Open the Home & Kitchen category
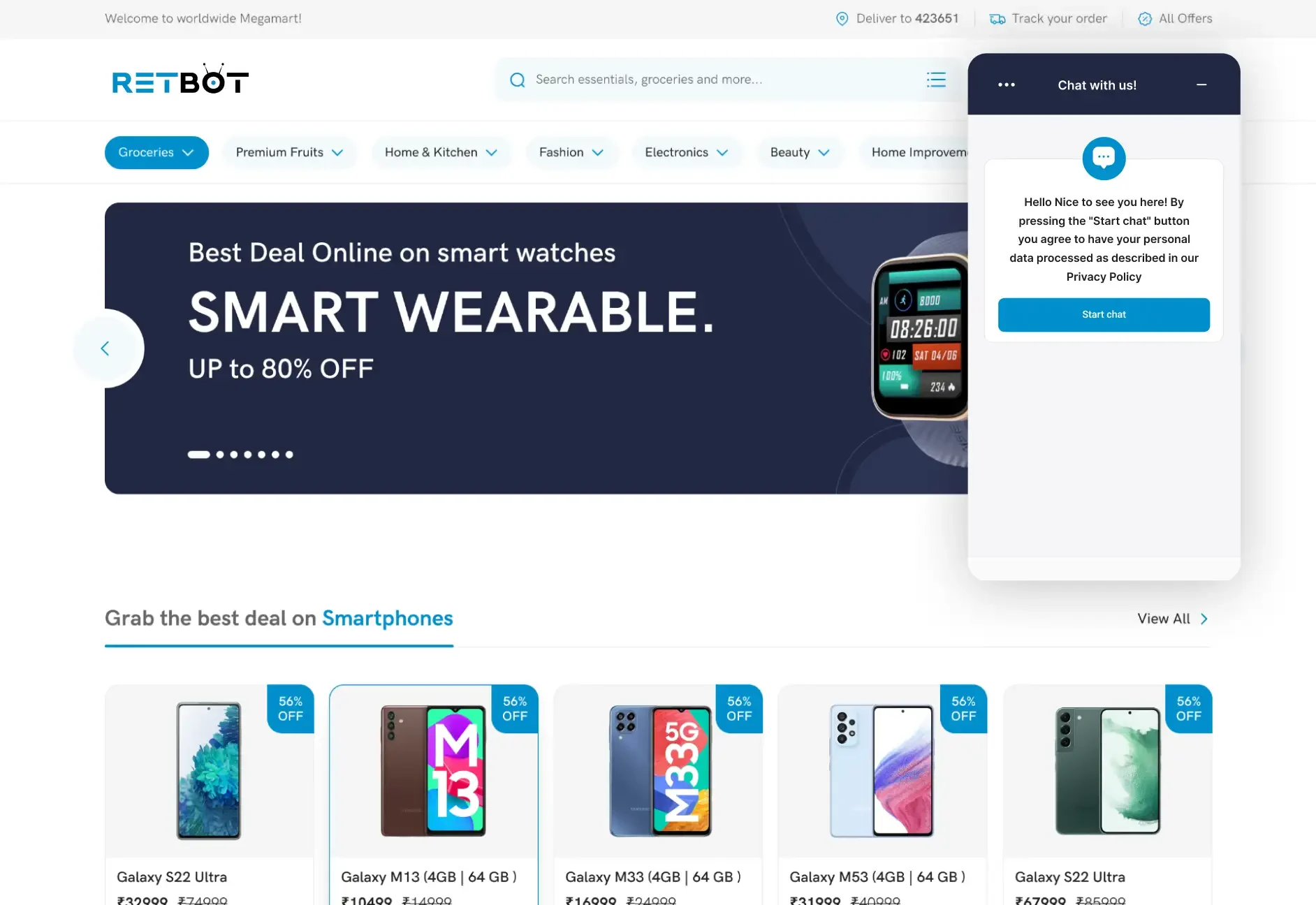The image size is (1316, 905). click(441, 152)
